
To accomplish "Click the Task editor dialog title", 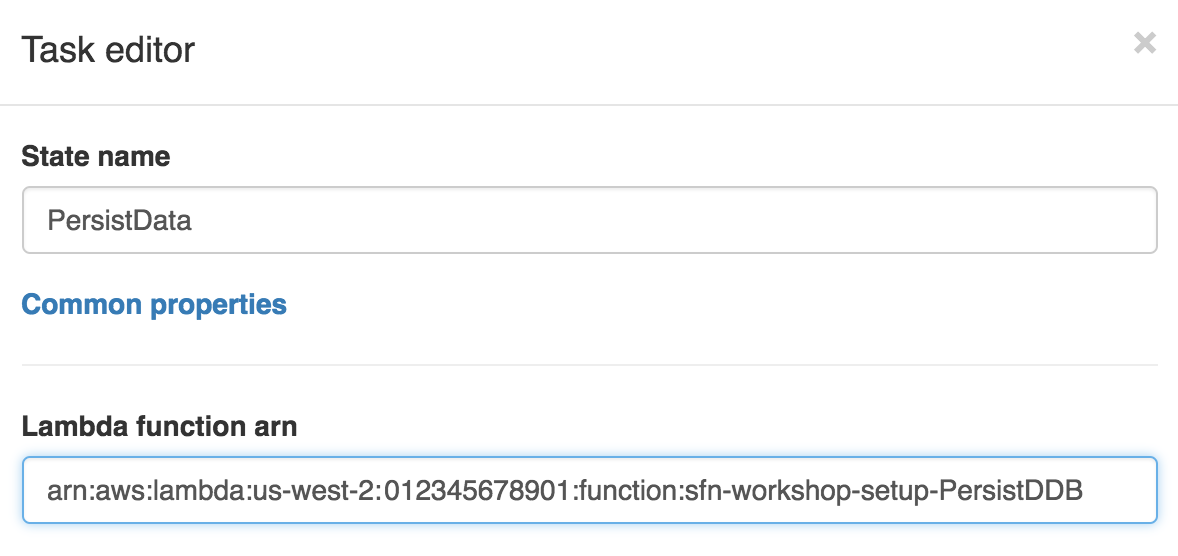I will coord(108,50).
